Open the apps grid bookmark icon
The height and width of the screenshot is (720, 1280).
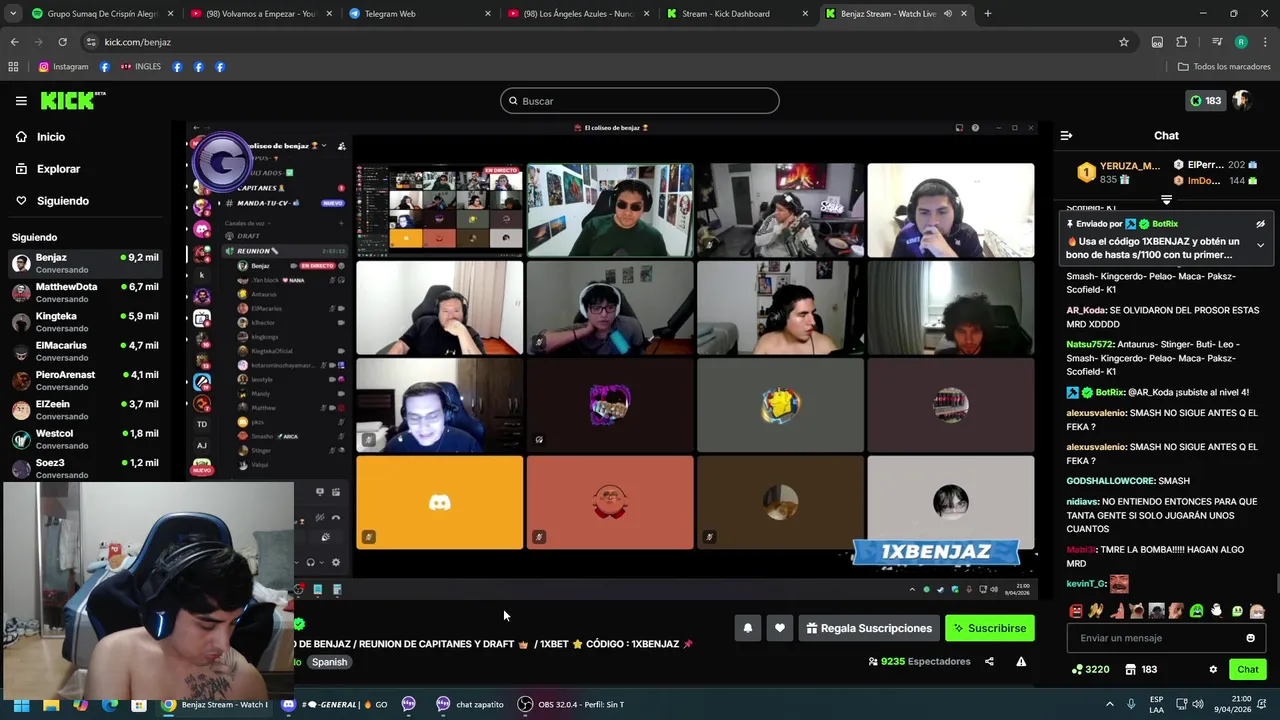[13, 67]
